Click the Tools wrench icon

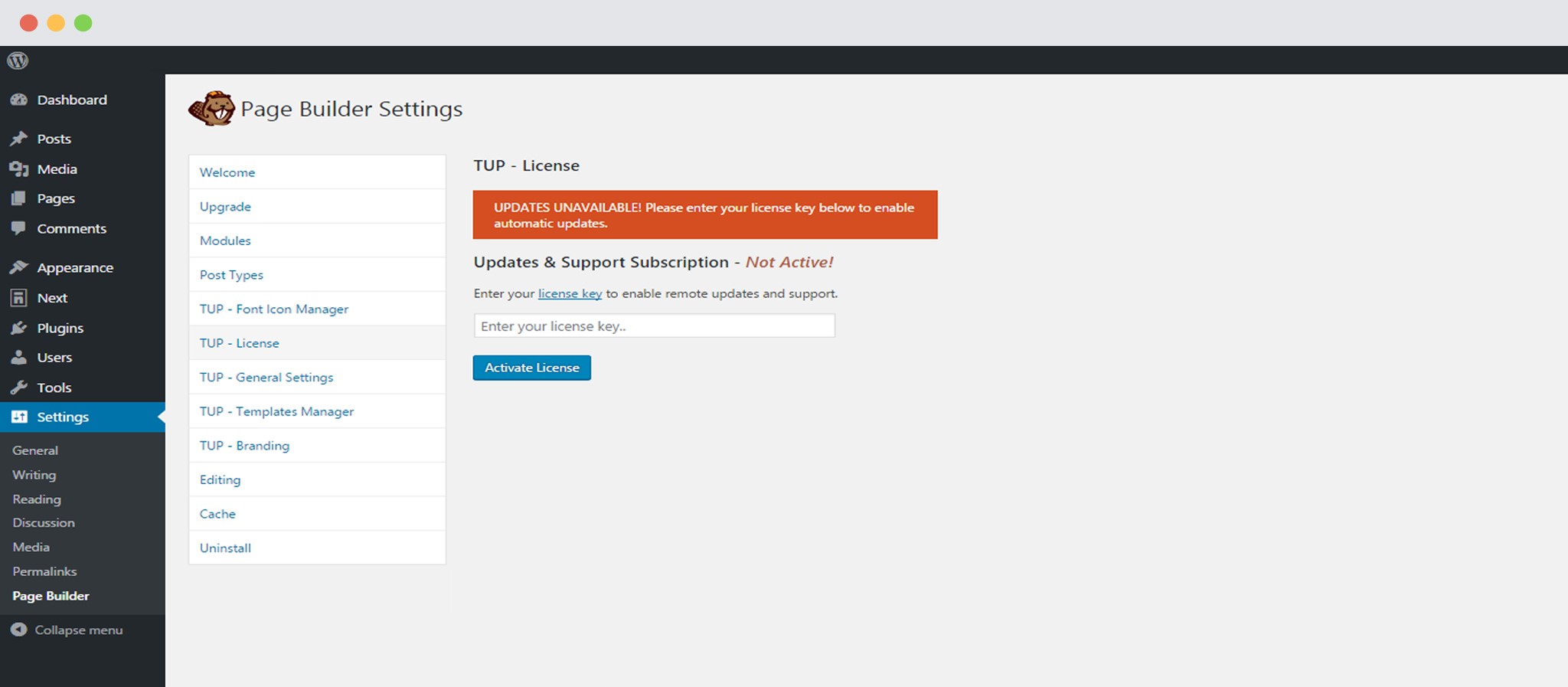click(18, 388)
